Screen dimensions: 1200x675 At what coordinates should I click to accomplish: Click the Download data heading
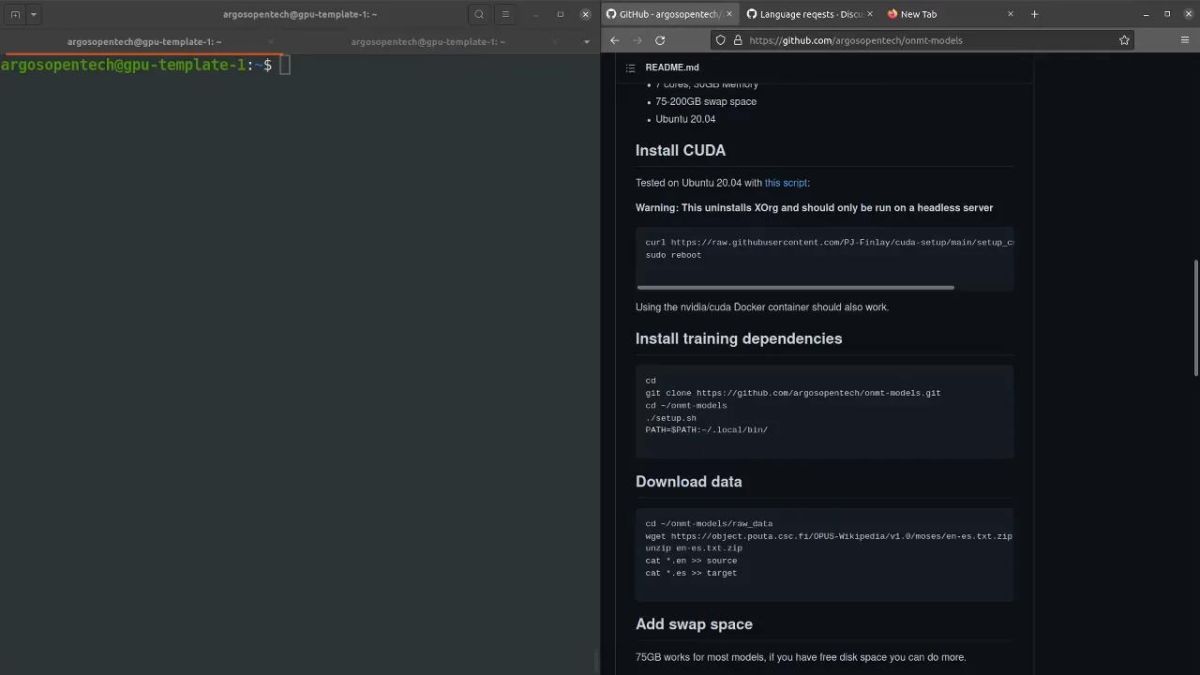tap(689, 482)
